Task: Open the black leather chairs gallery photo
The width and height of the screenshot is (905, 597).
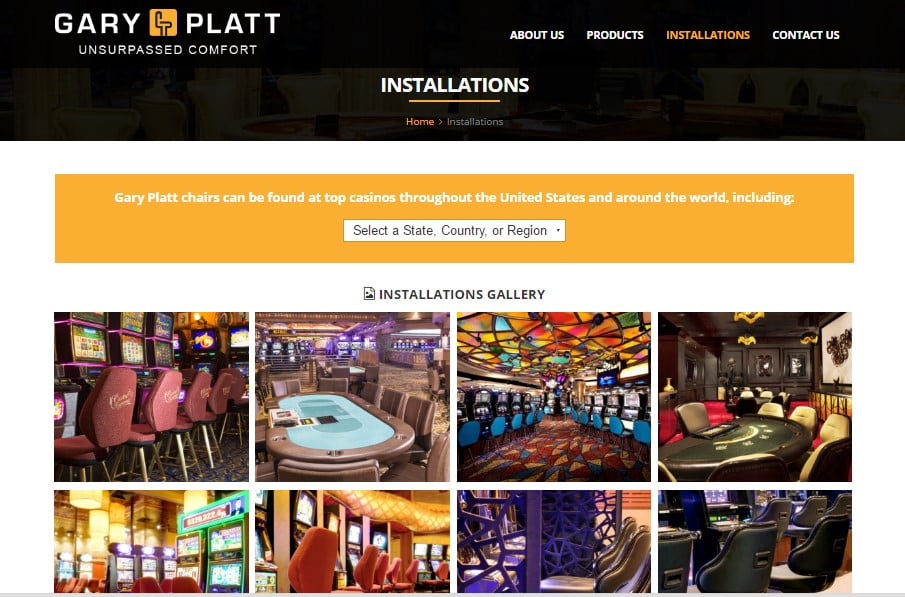Action: click(x=755, y=542)
